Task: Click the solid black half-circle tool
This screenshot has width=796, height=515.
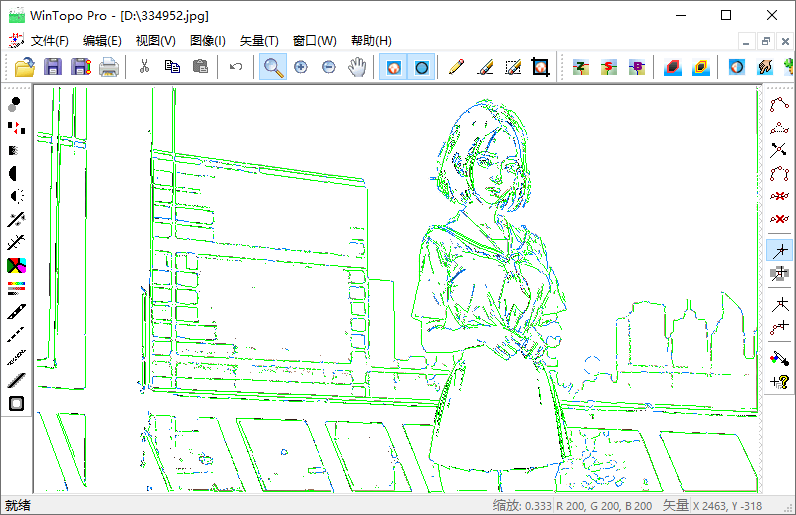Action: [x=13, y=174]
